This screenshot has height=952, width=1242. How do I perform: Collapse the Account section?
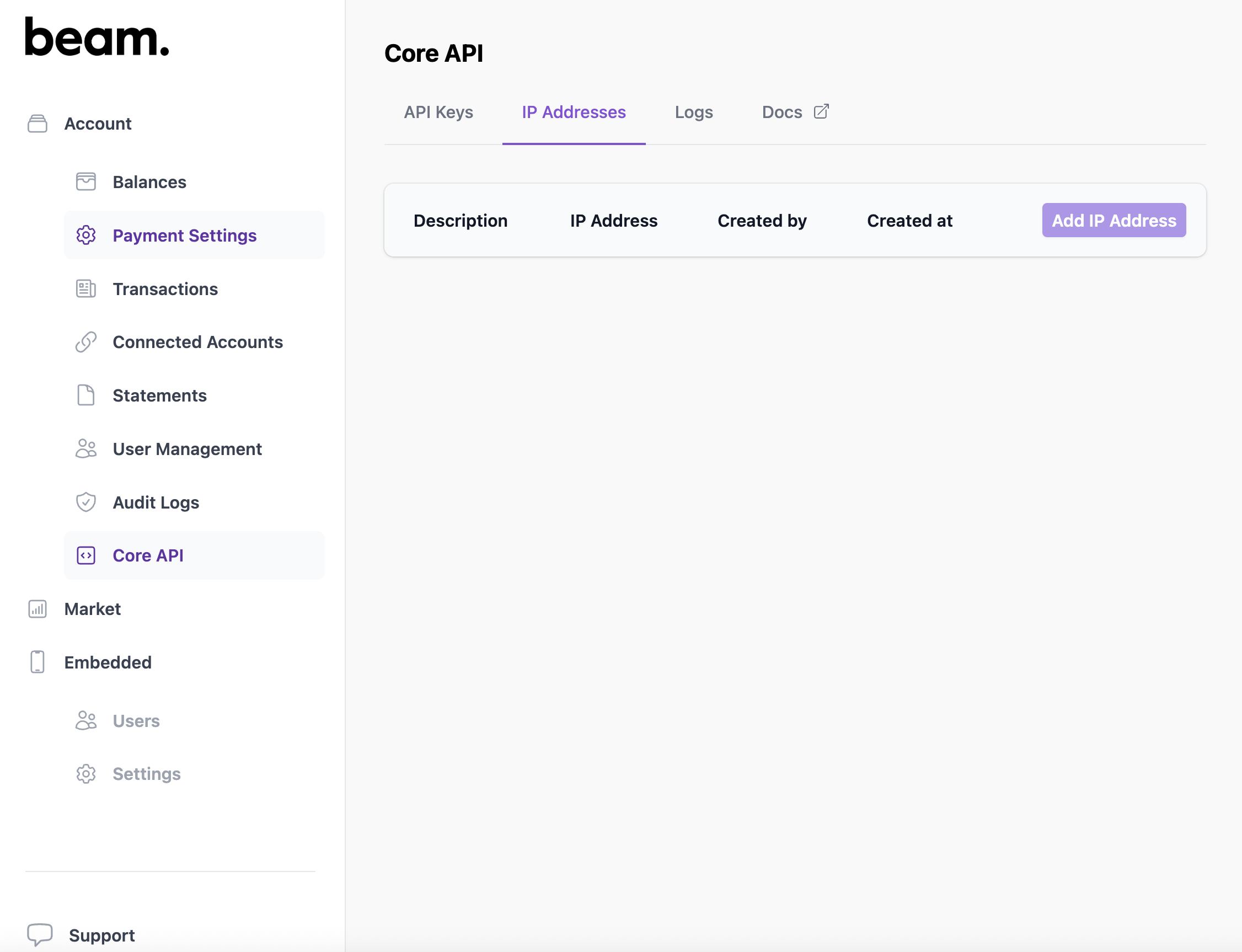point(98,124)
